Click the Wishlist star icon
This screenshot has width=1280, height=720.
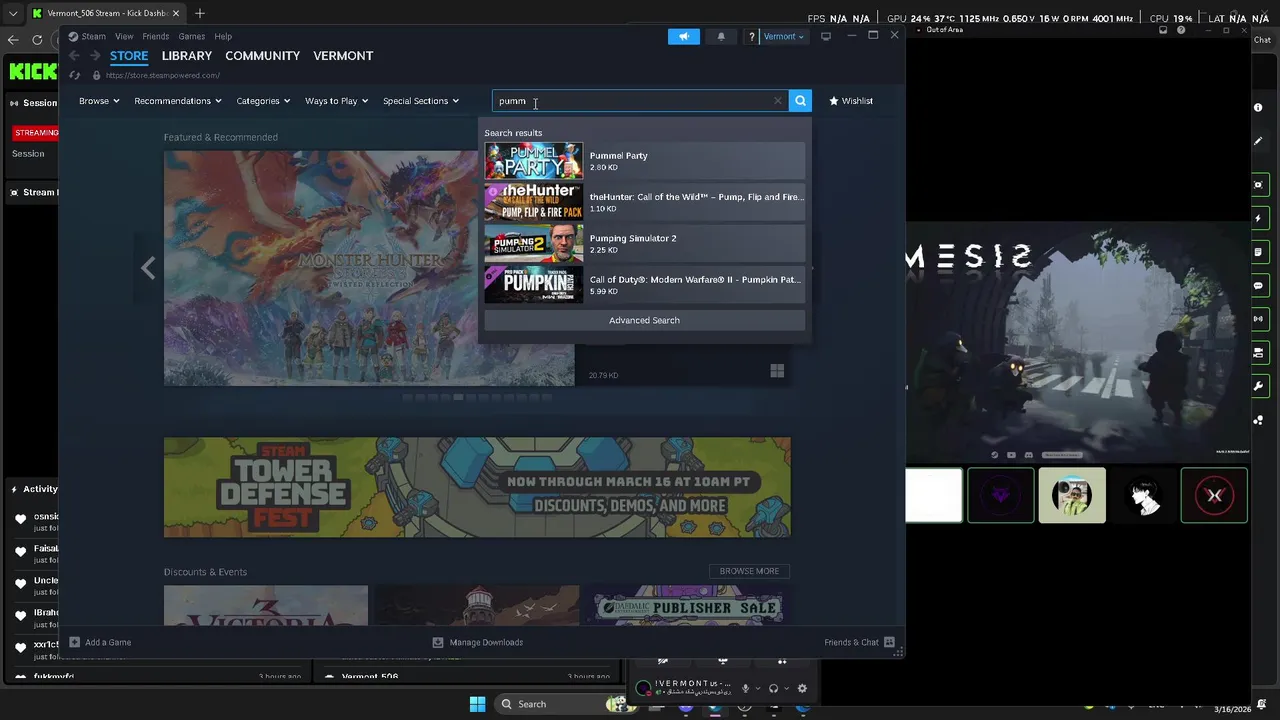[834, 101]
